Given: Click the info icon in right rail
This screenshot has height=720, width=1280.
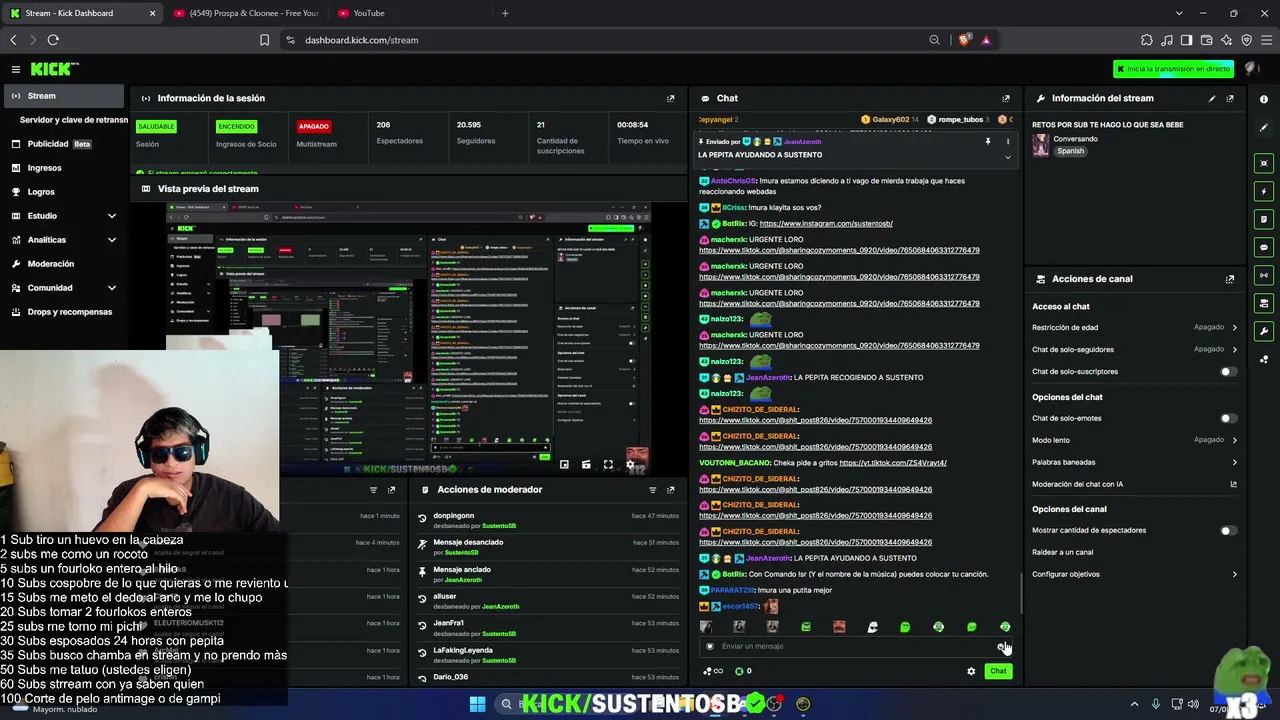Looking at the screenshot, I should (1264, 98).
